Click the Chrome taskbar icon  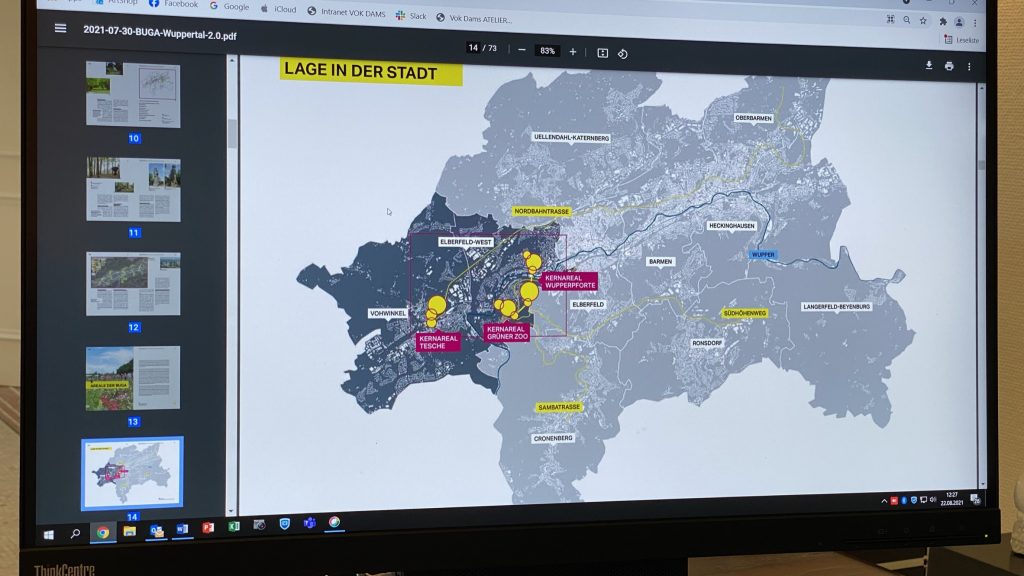(103, 532)
